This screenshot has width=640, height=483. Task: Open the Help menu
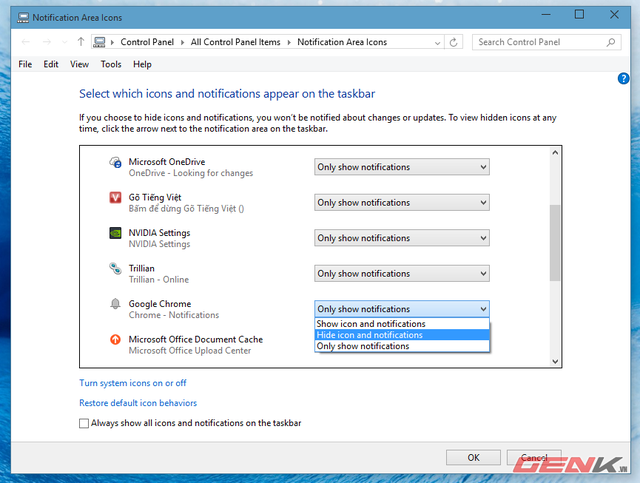point(142,65)
